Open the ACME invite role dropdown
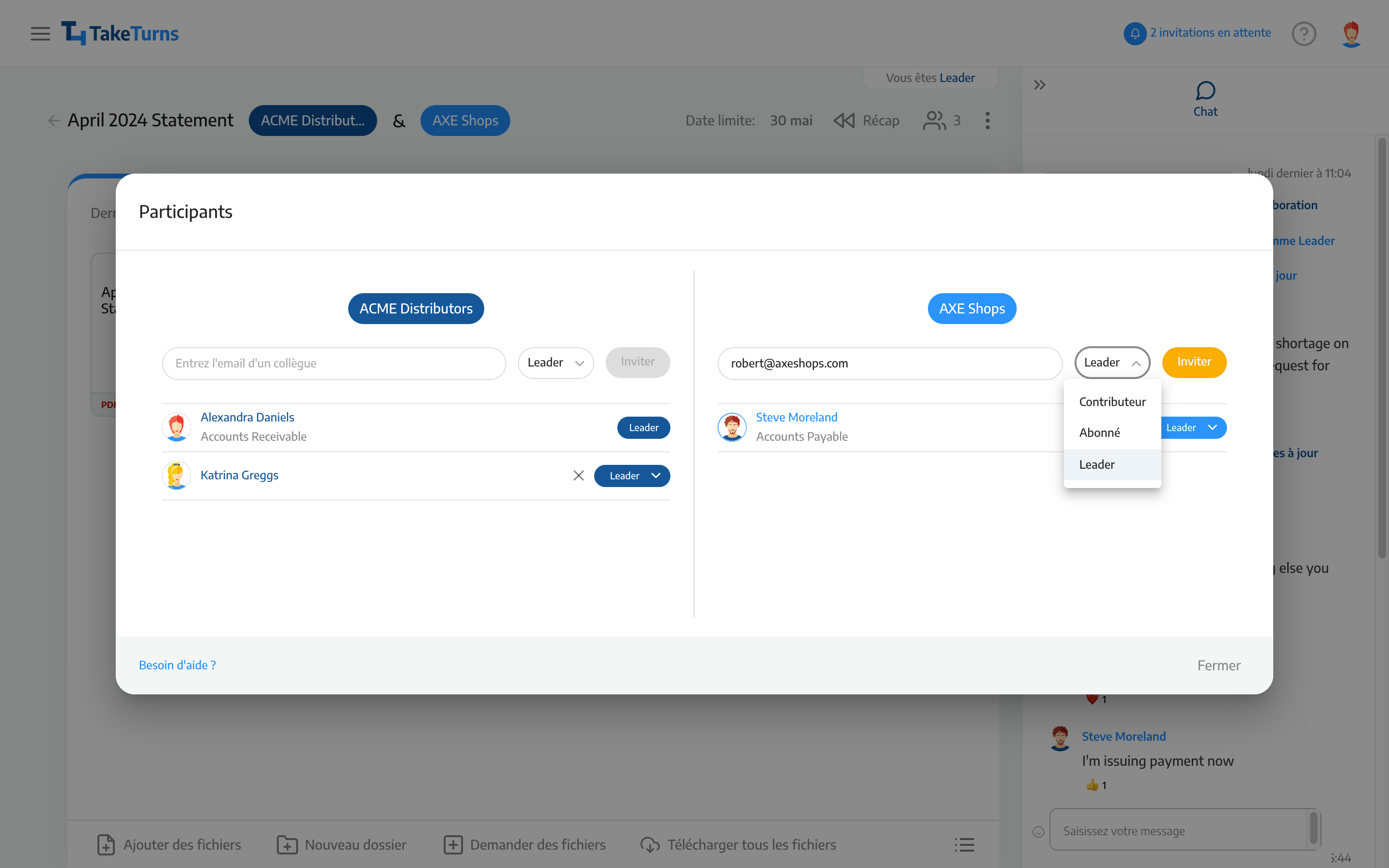The height and width of the screenshot is (868, 1389). pyautogui.click(x=556, y=362)
